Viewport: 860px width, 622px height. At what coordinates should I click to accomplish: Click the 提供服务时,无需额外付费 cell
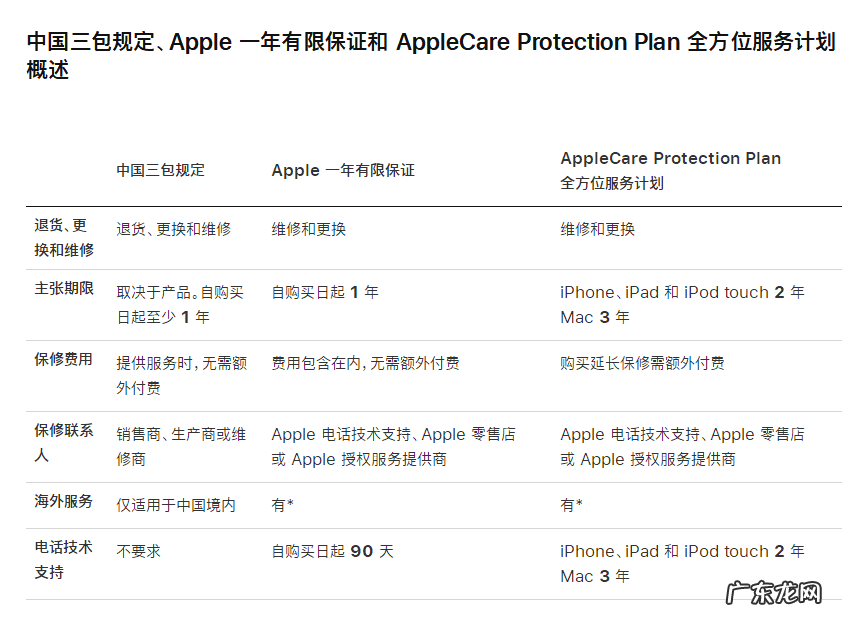point(181,375)
